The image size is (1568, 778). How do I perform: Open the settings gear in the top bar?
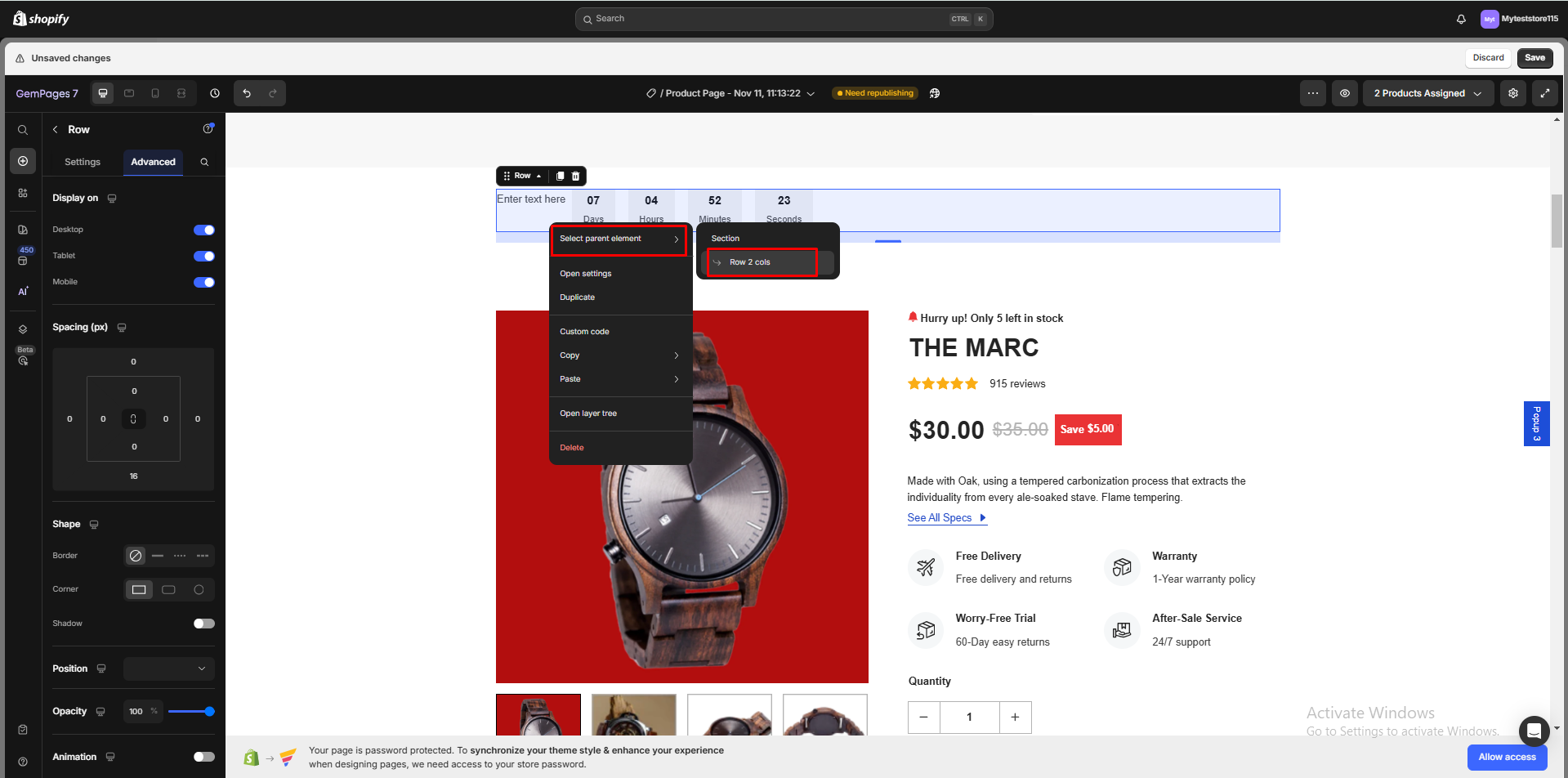(1512, 93)
